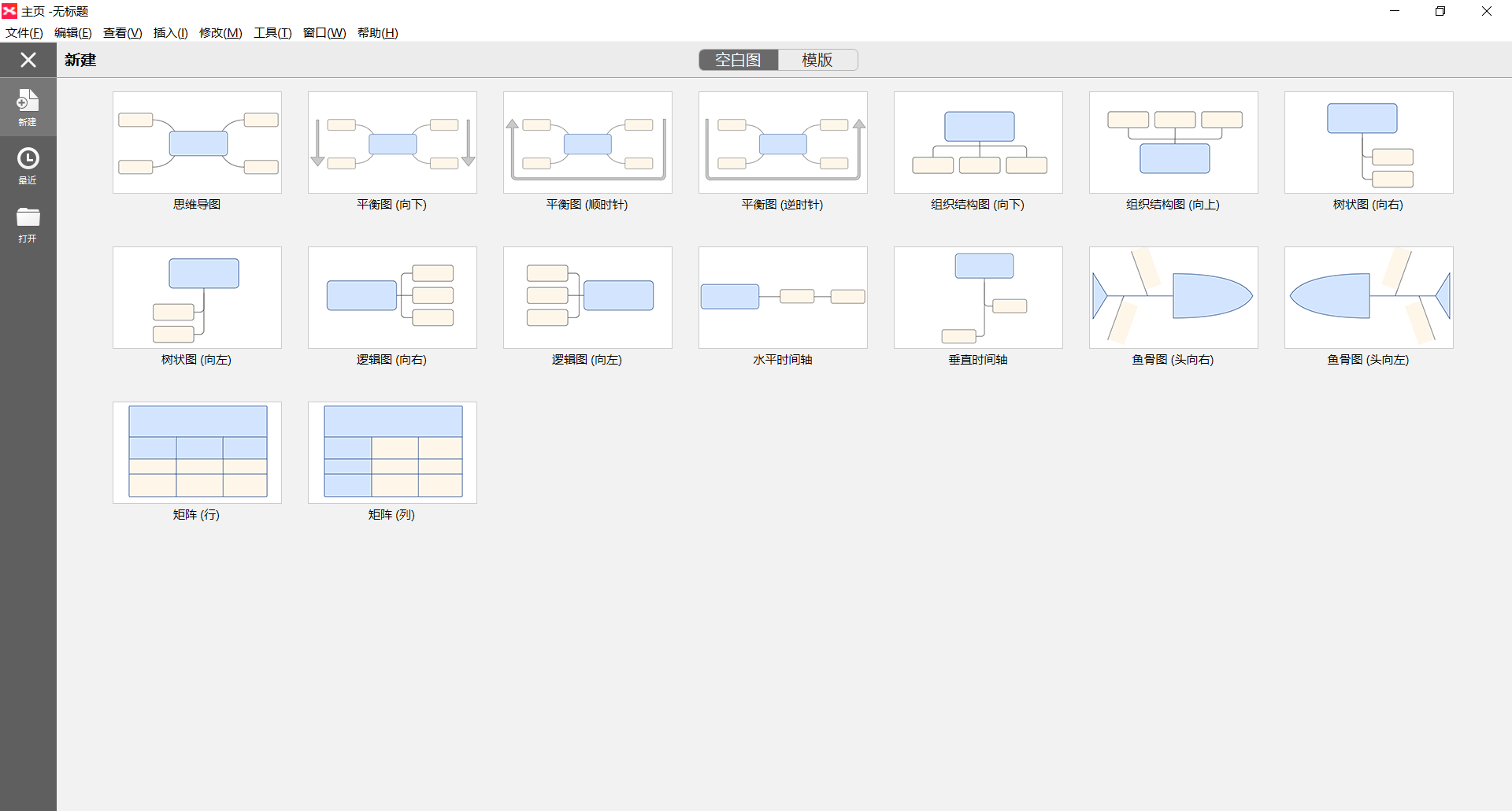
Task: Close the new-file panel with the X icon
Action: tap(28, 60)
